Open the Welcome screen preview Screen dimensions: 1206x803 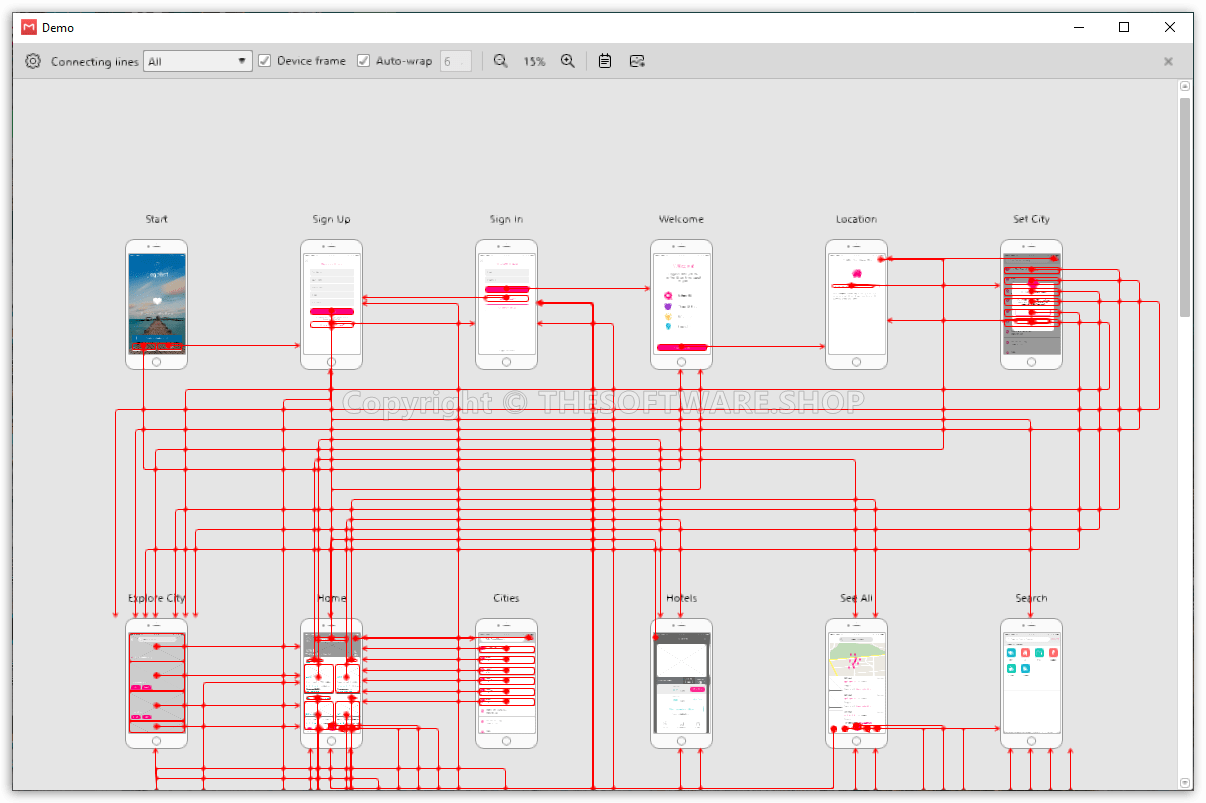pos(681,303)
